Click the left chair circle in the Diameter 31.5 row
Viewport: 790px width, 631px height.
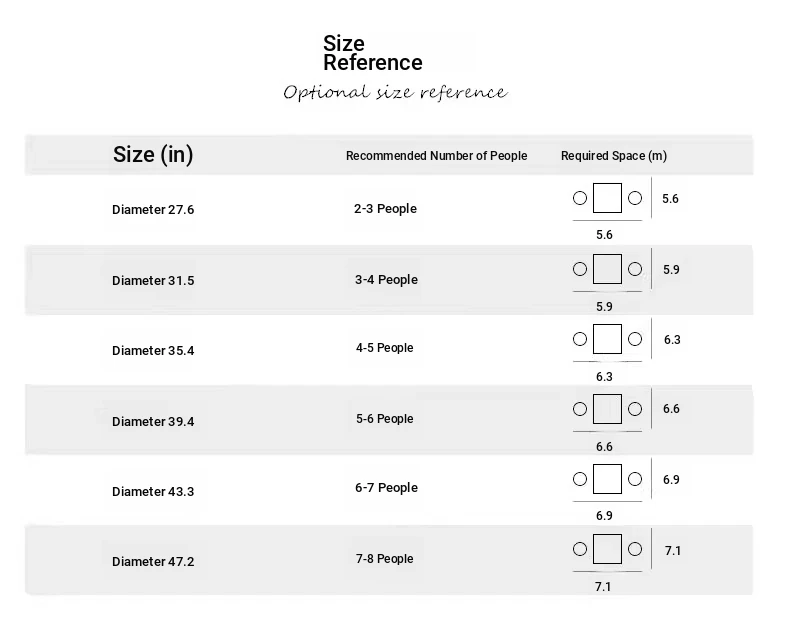pyautogui.click(x=580, y=269)
